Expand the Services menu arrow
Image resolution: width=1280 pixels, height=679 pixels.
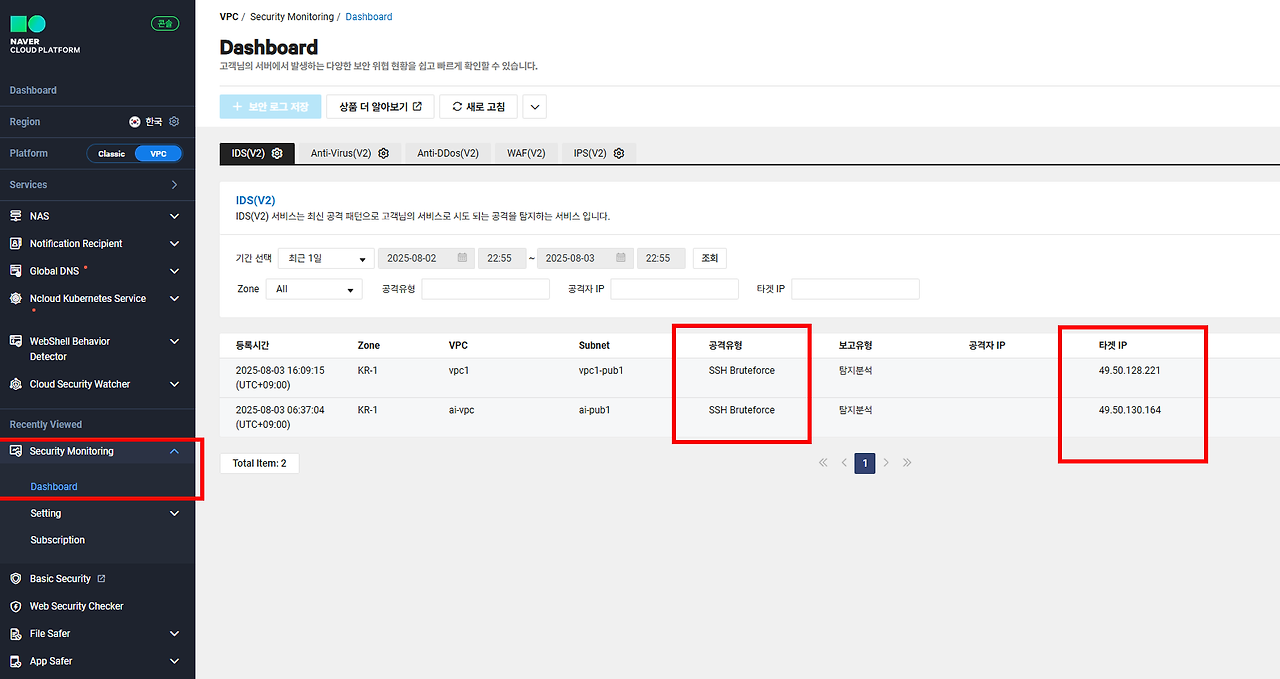coord(174,185)
